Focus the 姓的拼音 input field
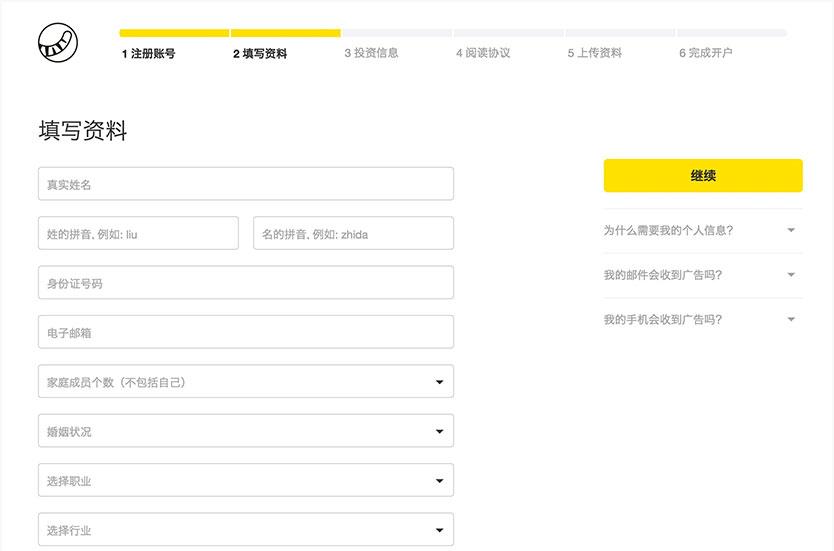Image resolution: width=834 pixels, height=551 pixels. pos(138,233)
